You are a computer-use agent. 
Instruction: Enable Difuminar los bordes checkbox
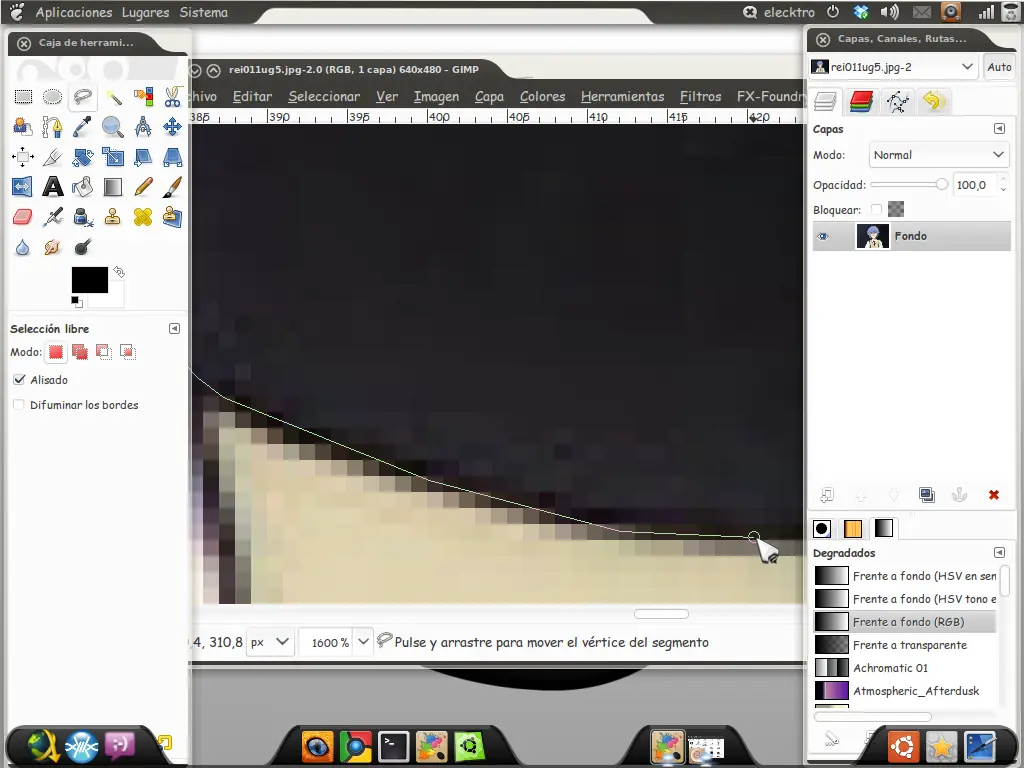[20, 405]
